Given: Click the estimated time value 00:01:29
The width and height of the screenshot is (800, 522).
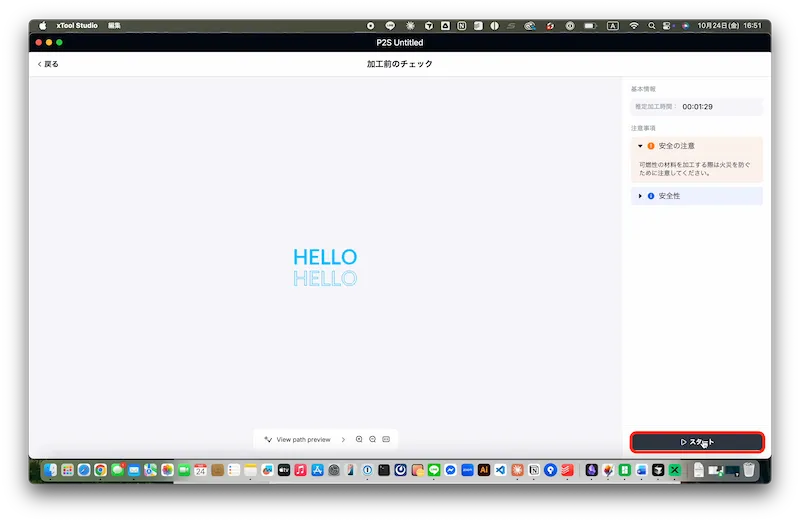Looking at the screenshot, I should click(x=697, y=106).
